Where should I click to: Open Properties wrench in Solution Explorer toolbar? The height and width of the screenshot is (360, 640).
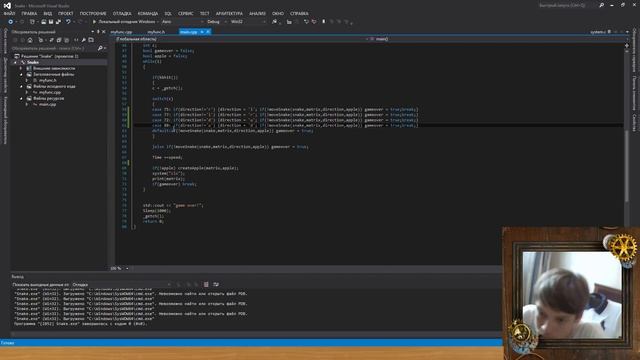[x=84, y=40]
